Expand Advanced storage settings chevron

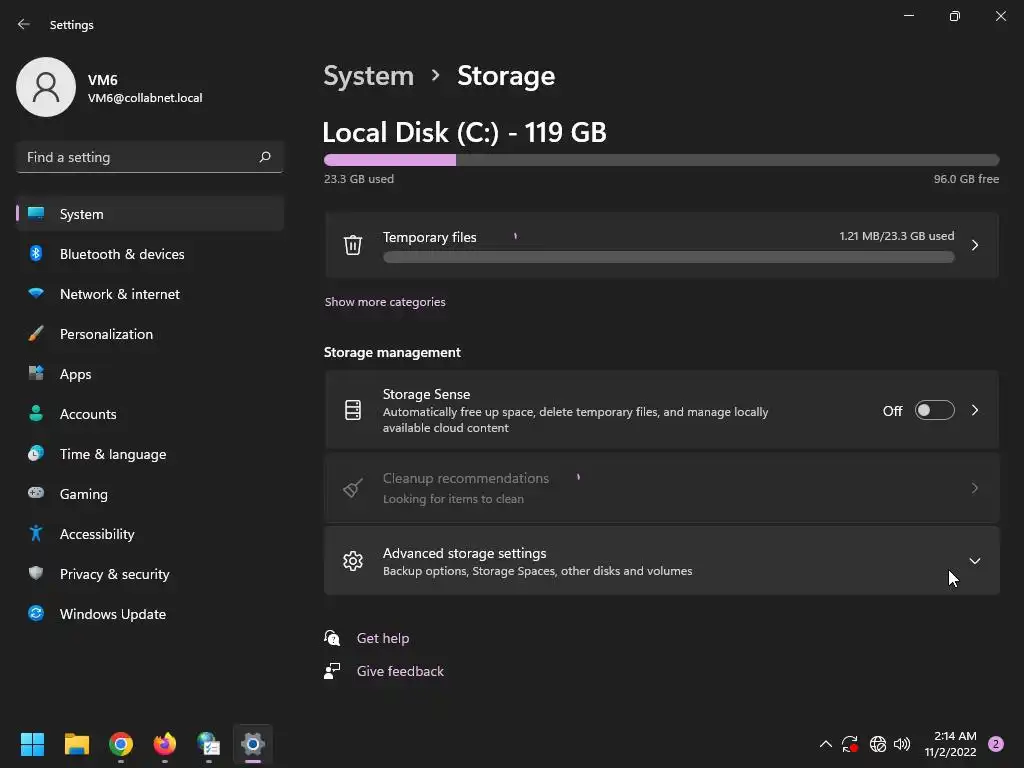click(974, 561)
